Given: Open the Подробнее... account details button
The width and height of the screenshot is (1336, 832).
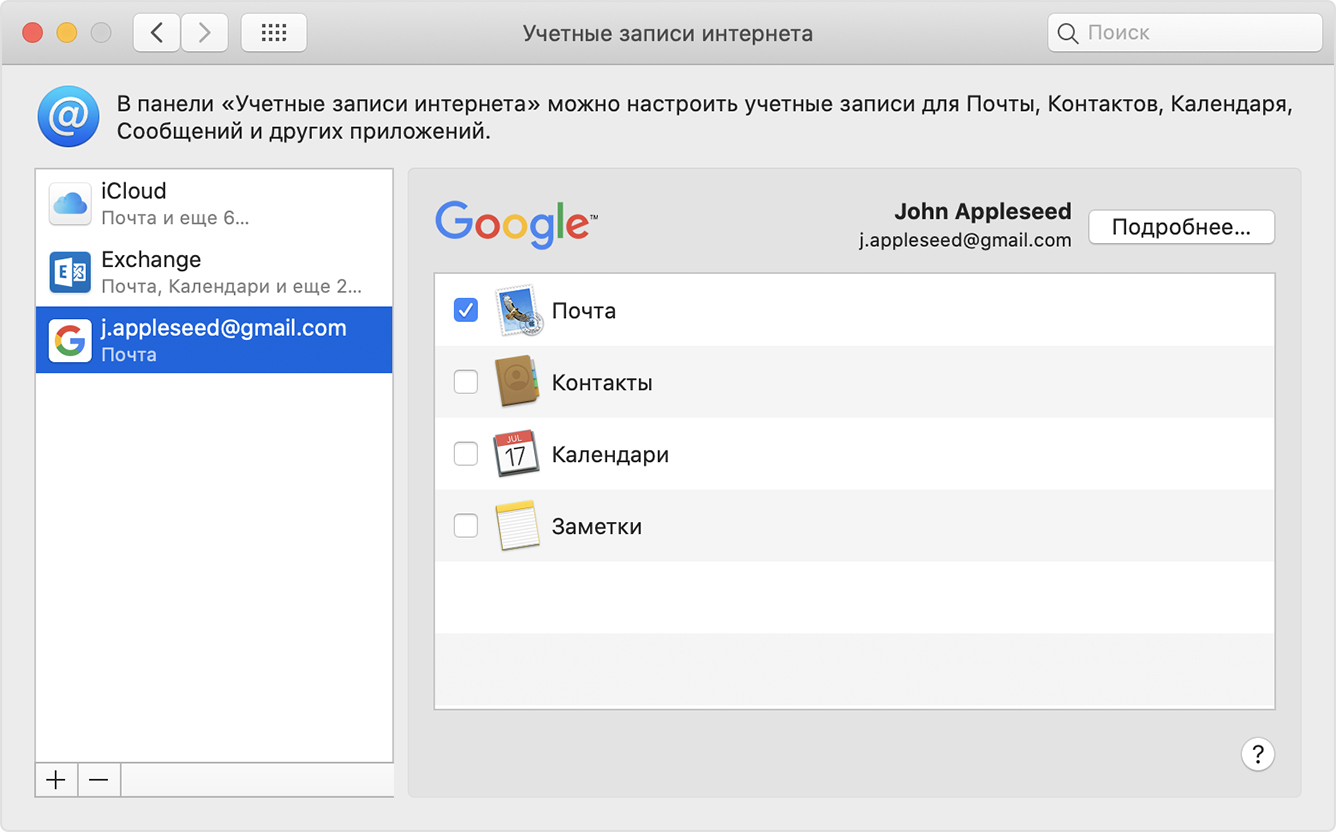Looking at the screenshot, I should click(1181, 227).
